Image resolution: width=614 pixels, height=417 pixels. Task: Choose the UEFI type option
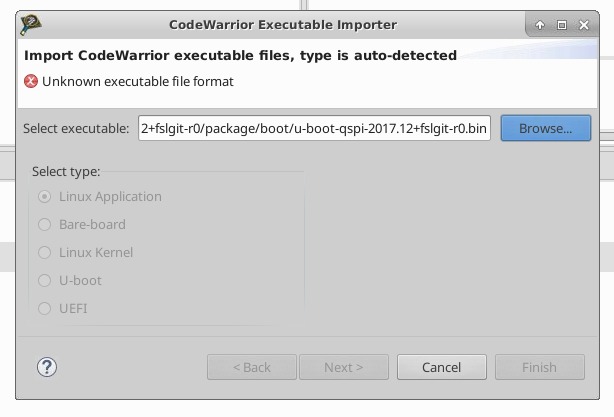[44, 309]
